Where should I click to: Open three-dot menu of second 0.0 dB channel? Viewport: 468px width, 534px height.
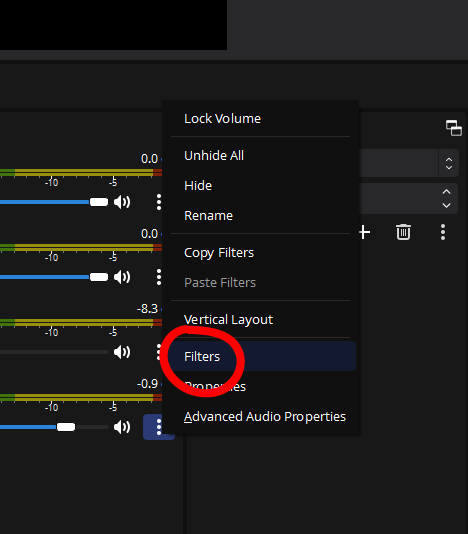point(159,277)
